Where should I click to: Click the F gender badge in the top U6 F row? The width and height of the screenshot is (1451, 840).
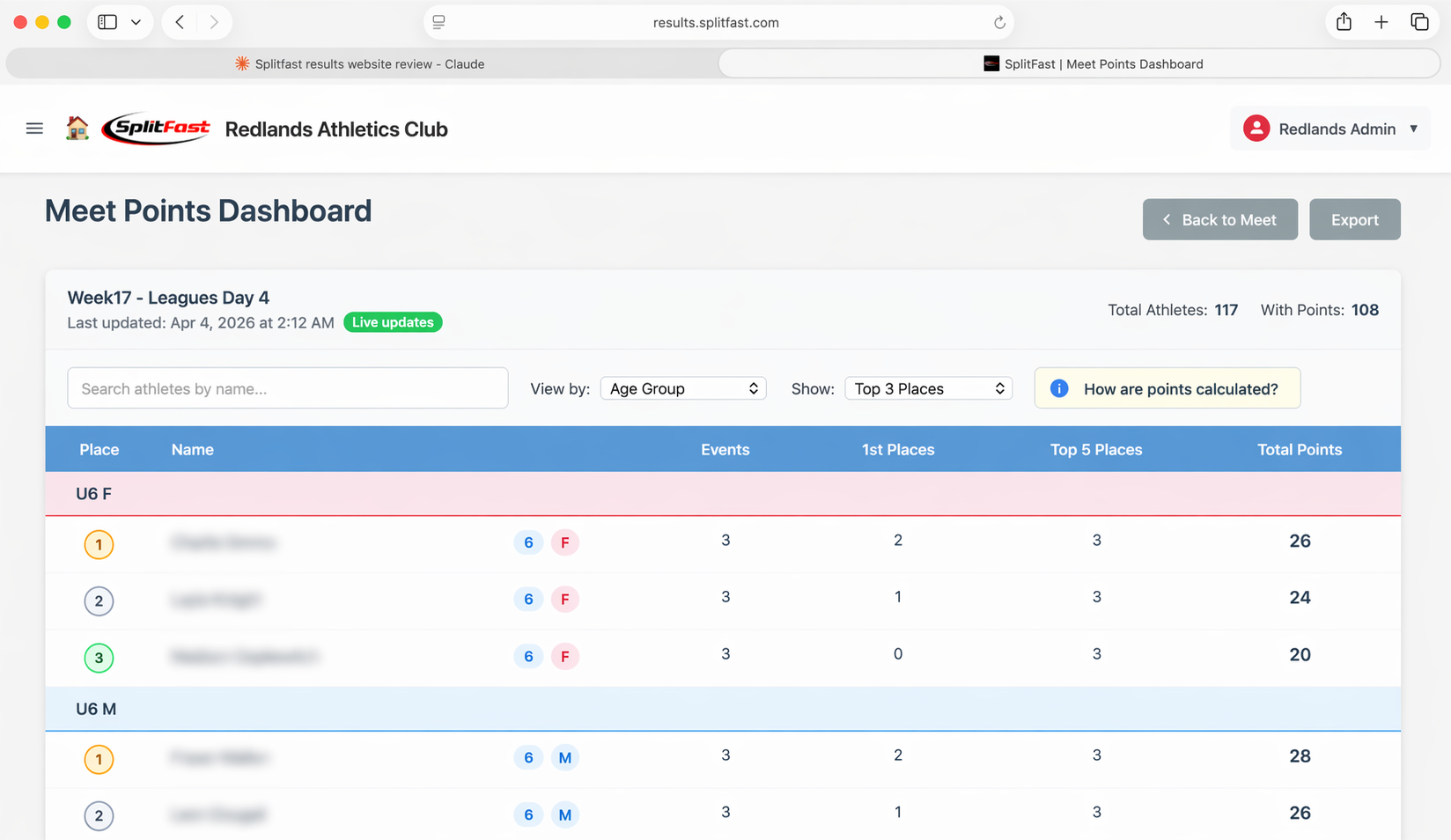pyautogui.click(x=565, y=542)
